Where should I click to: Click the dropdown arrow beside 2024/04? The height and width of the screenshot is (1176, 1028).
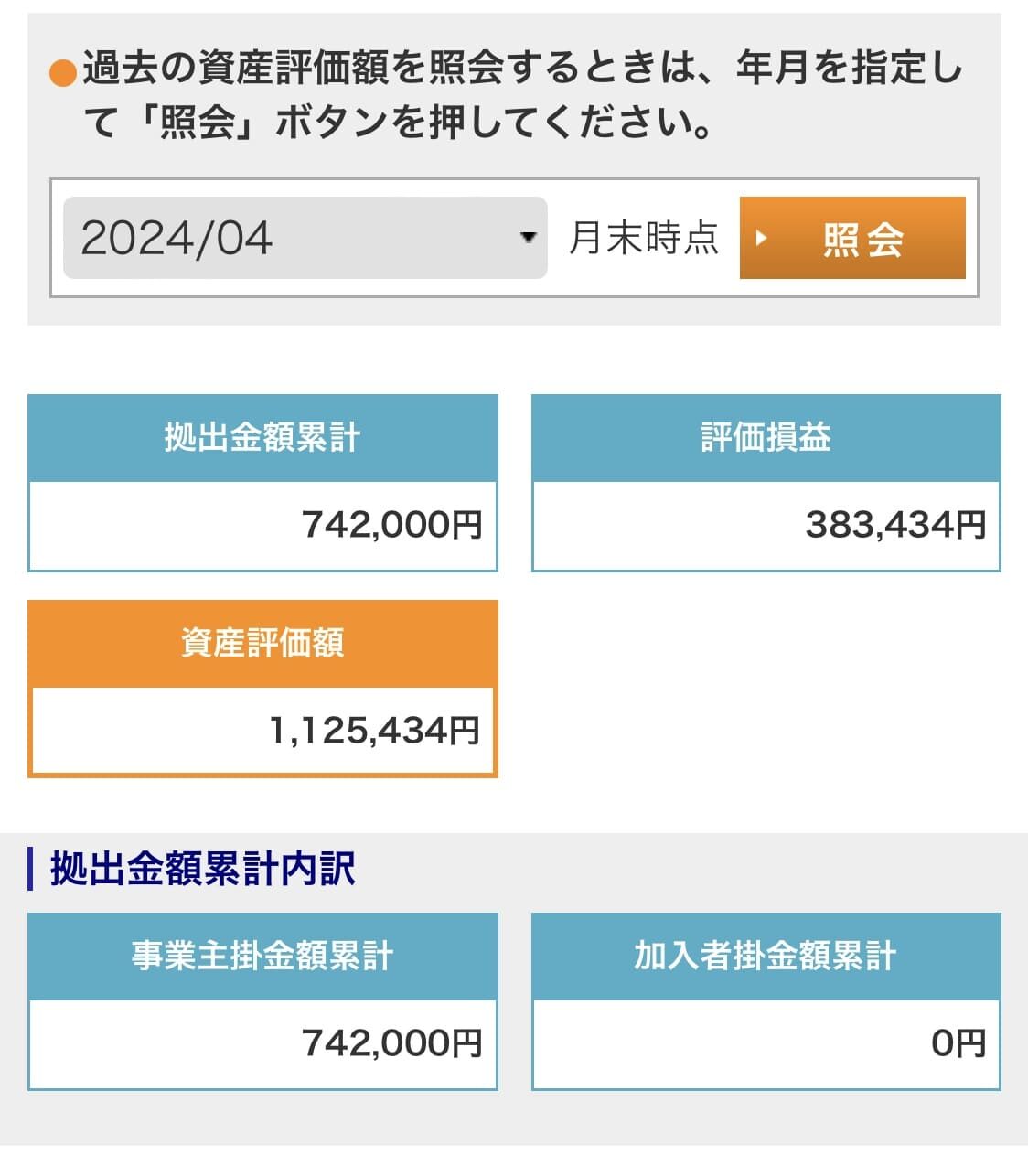tap(528, 238)
